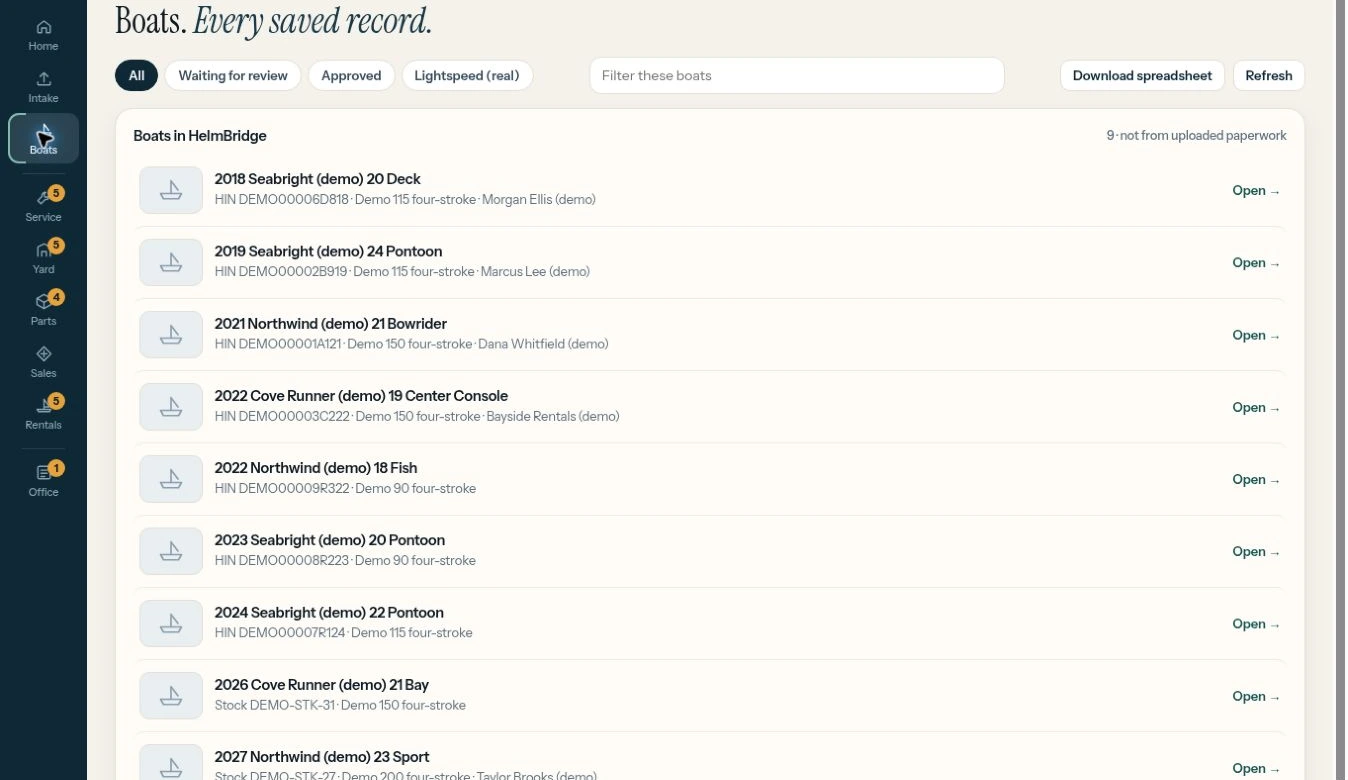This screenshot has height=780, width=1348.
Task: Open the 2026 Cove Runner 21 Bay record
Action: pos(1256,696)
